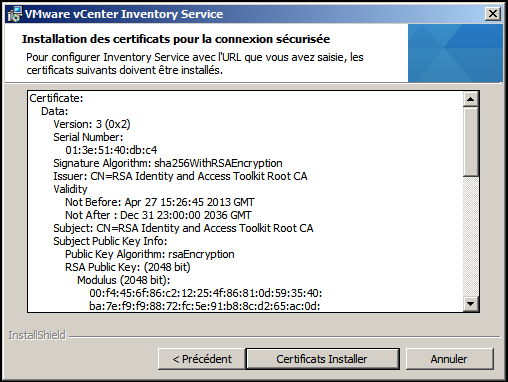Click the 'Pour configurer Inventory Service' description
Screen dimensions: 508x382
(x=195, y=64)
